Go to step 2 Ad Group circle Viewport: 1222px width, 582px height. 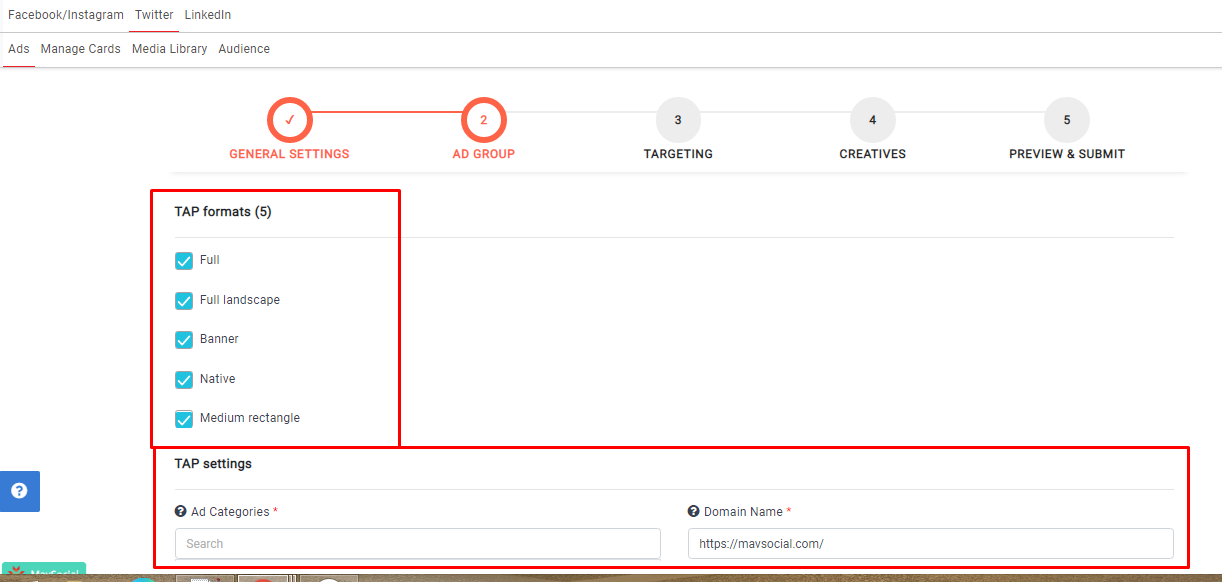[484, 120]
